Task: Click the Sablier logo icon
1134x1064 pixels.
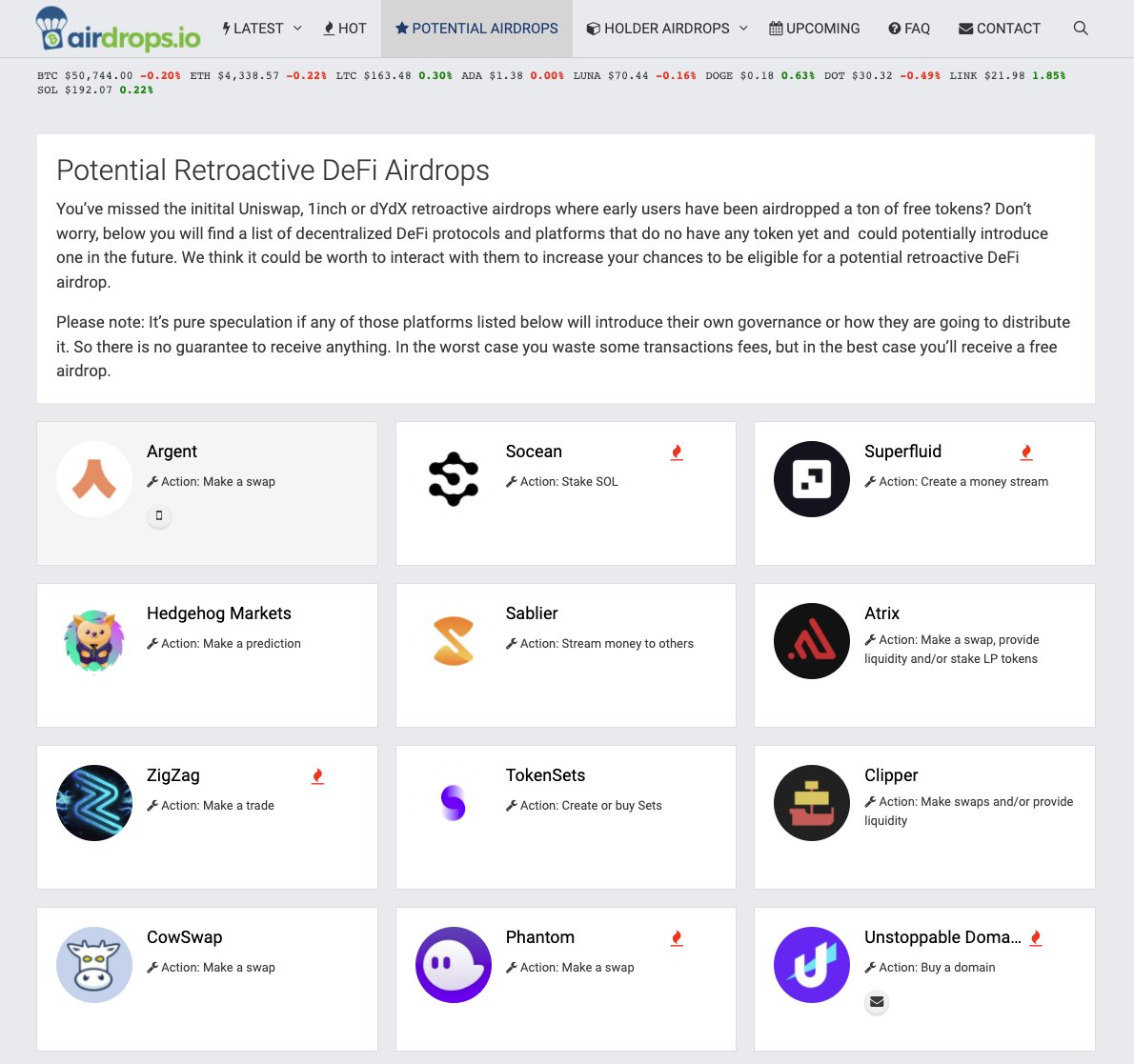Action: point(454,640)
